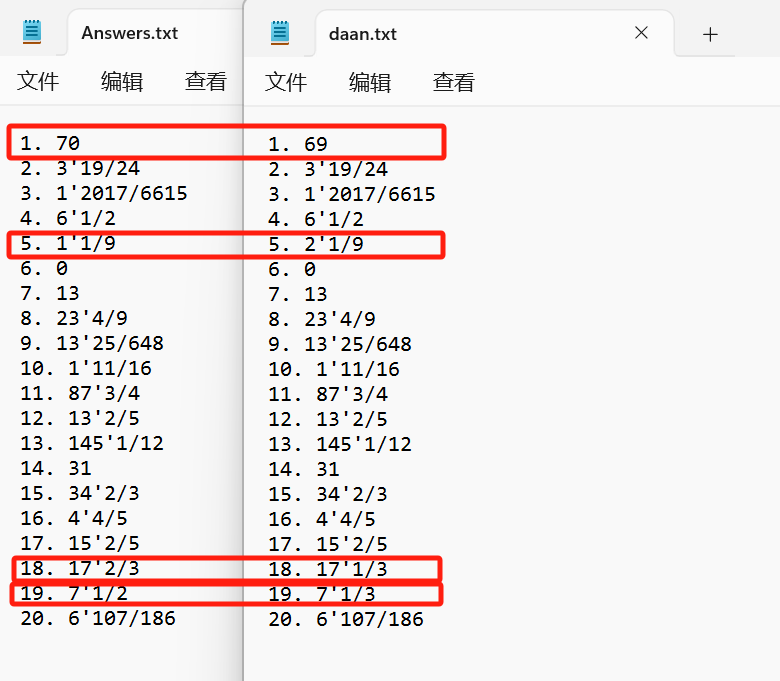Click line '14. 31' in Answers.txt
This screenshot has width=780, height=681.
56,468
